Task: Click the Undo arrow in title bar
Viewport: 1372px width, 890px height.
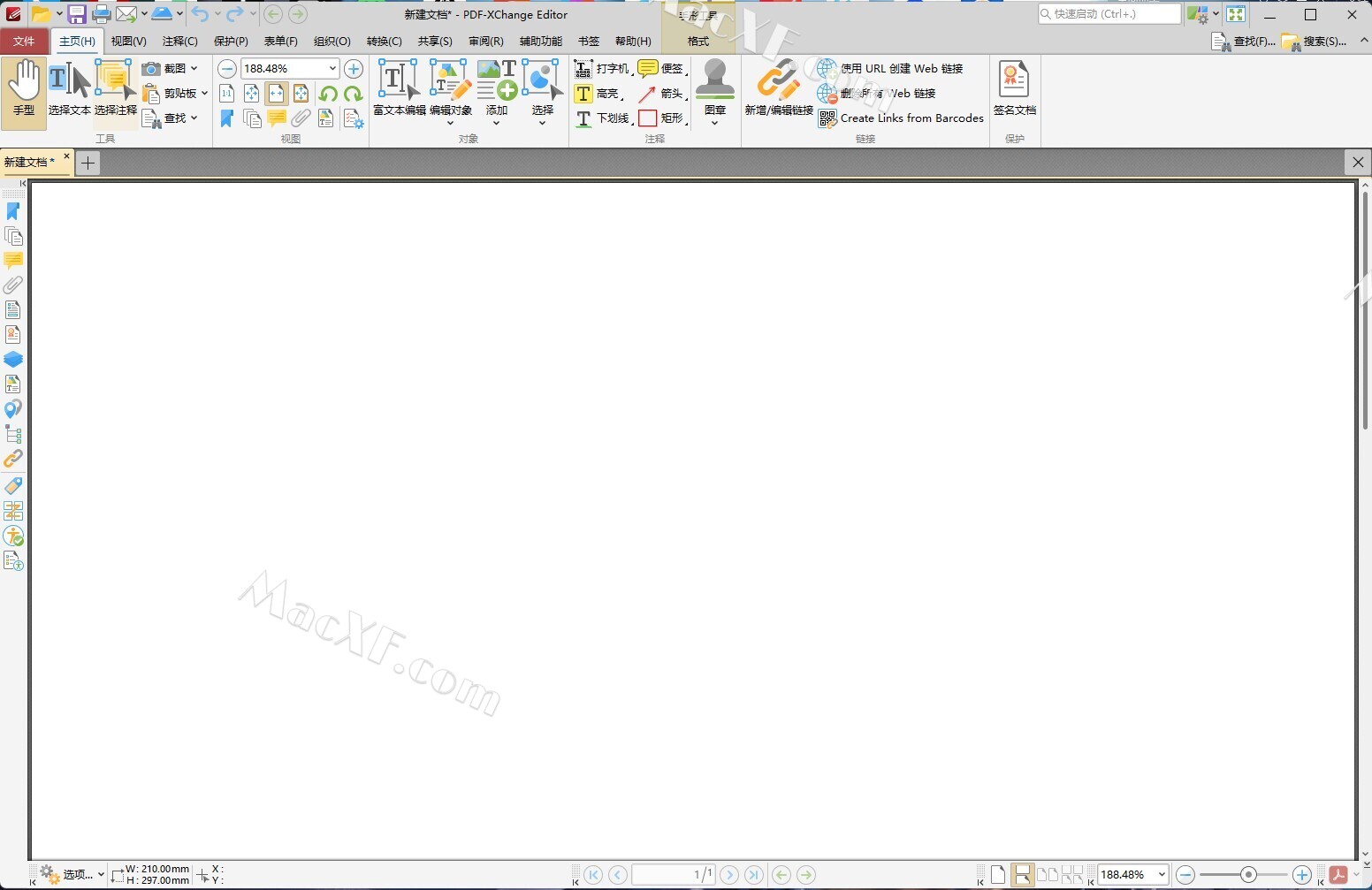Action: 200,14
